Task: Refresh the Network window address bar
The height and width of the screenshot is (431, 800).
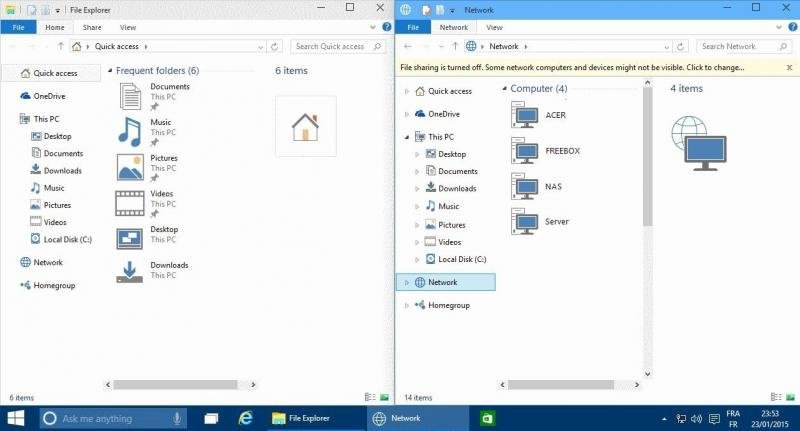Action: tap(680, 46)
